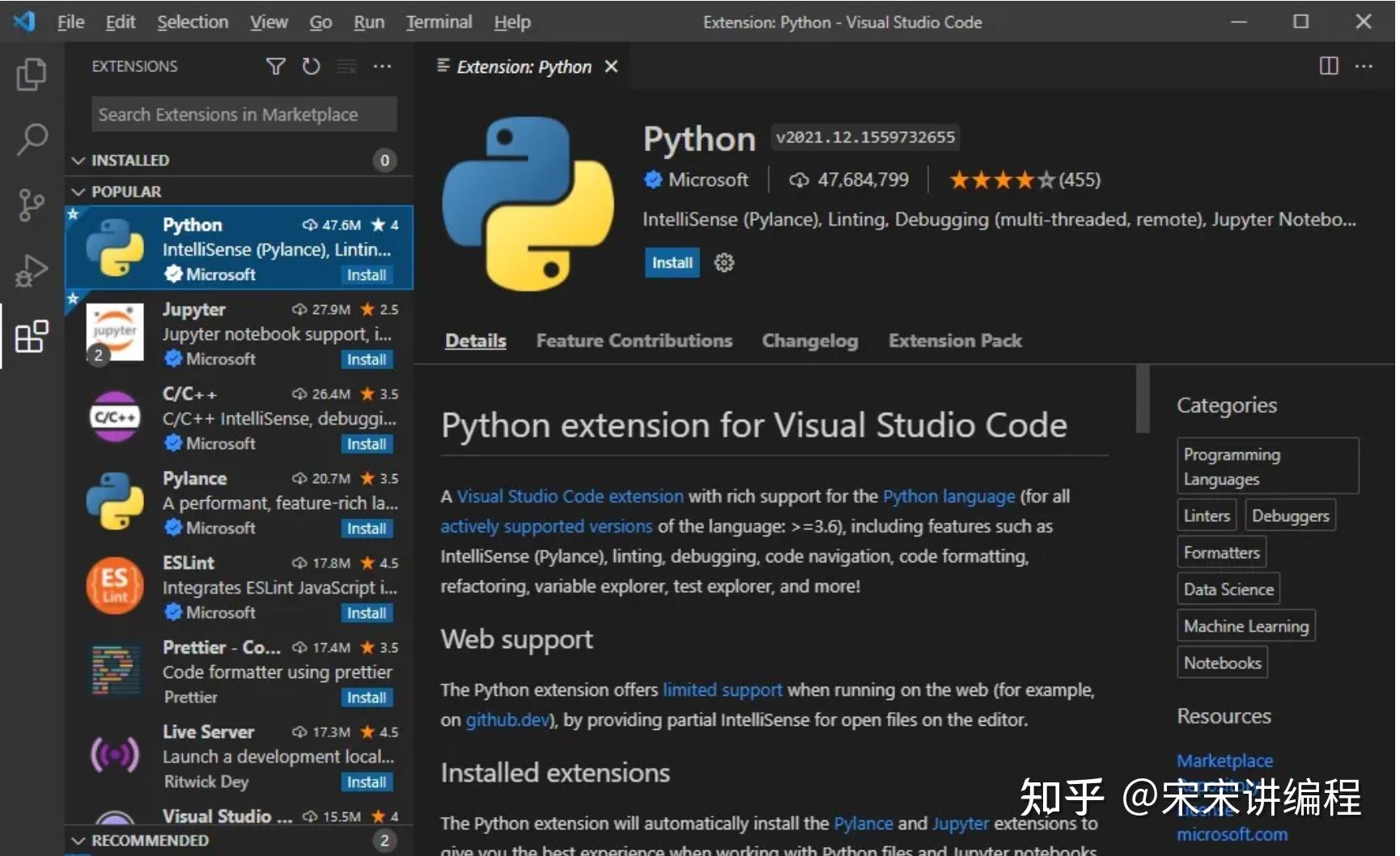The width and height of the screenshot is (1400, 856).
Task: Click the filter extensions icon
Action: coord(276,66)
